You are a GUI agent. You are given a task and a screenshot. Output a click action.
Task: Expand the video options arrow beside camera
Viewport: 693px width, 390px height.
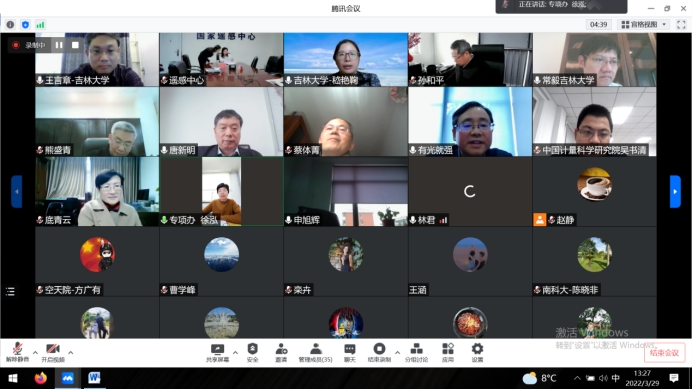[x=71, y=352]
